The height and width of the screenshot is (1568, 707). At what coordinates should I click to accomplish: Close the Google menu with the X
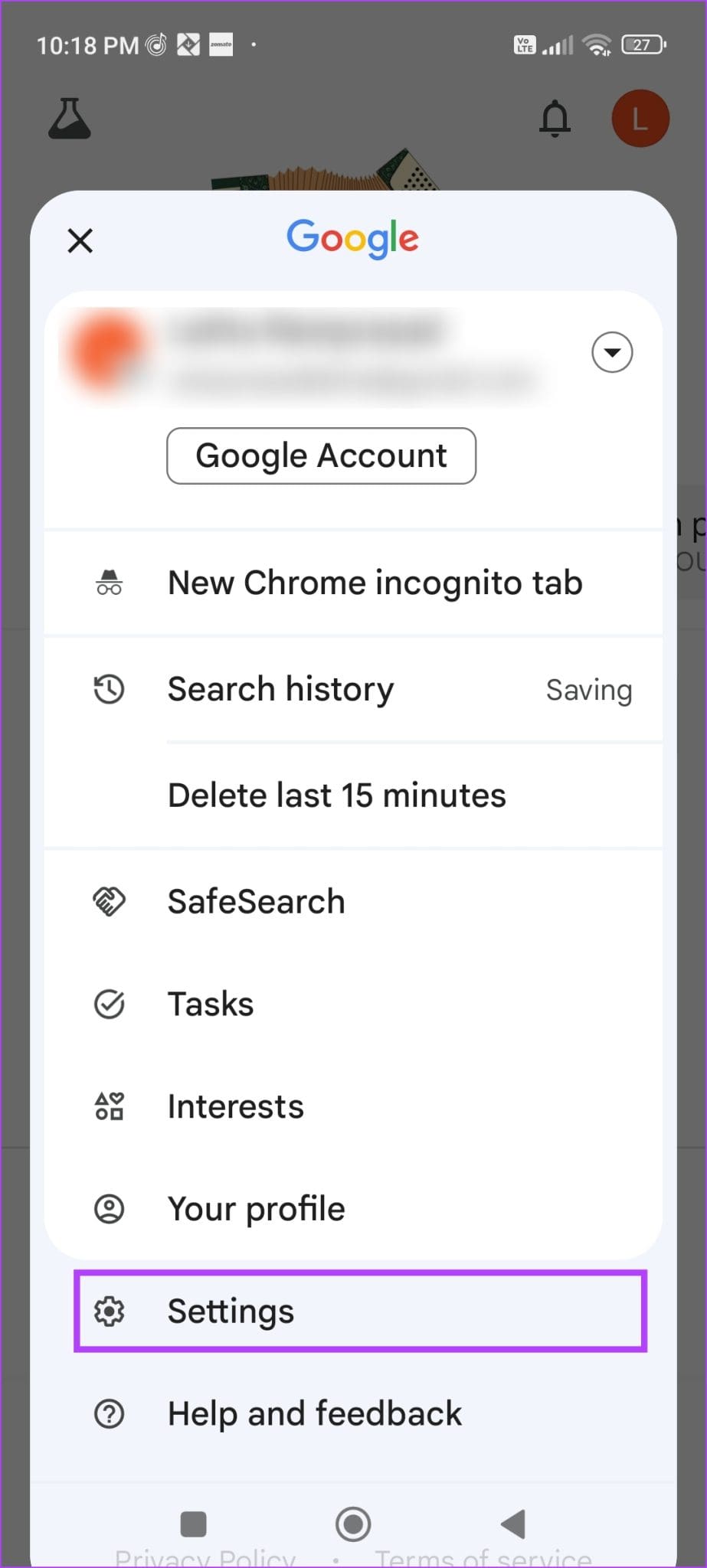coord(79,240)
